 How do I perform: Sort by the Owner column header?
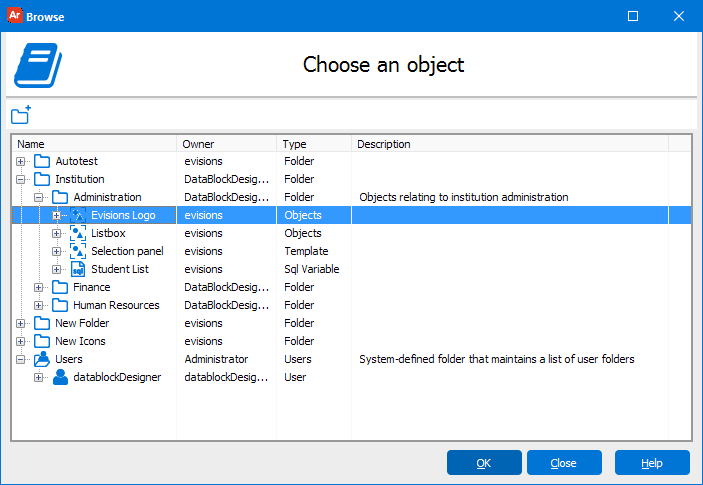pos(226,144)
